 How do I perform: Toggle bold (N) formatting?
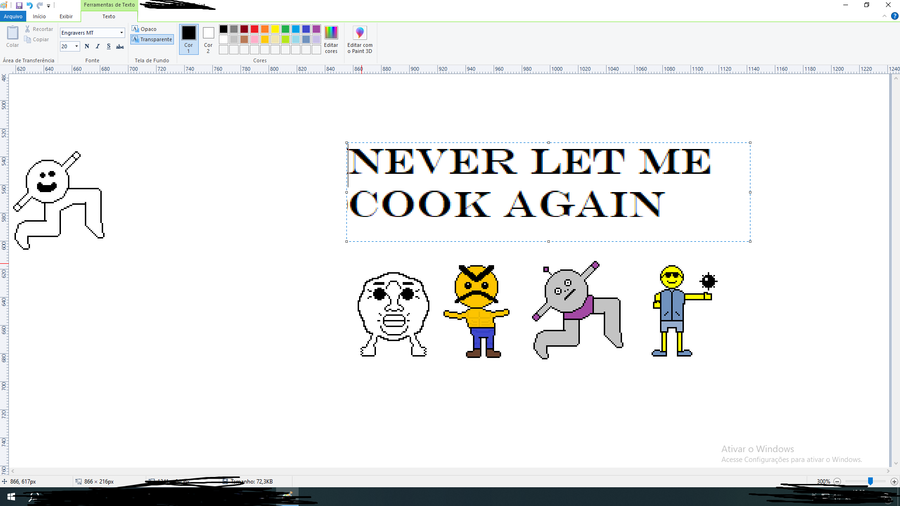pos(87,46)
